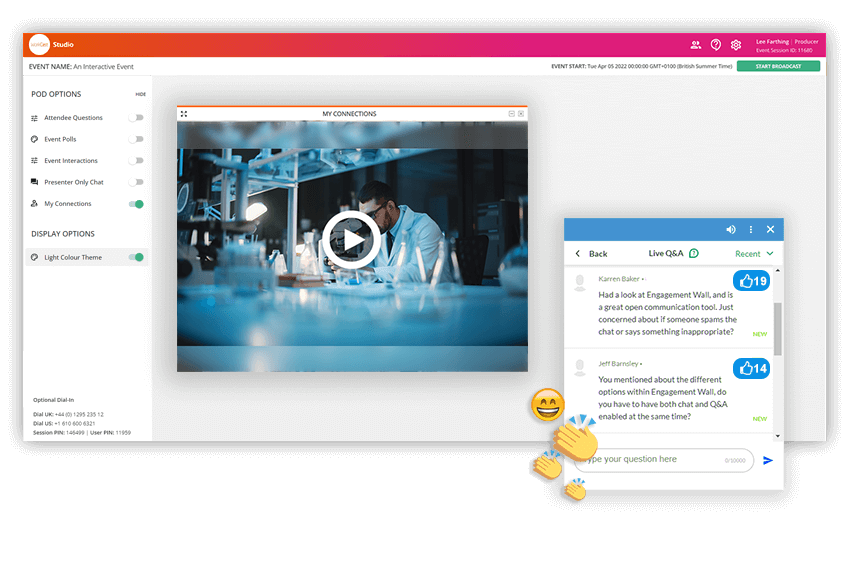Click Jeff Barnsley's avatar
The width and height of the screenshot is (850, 573).
click(x=579, y=368)
